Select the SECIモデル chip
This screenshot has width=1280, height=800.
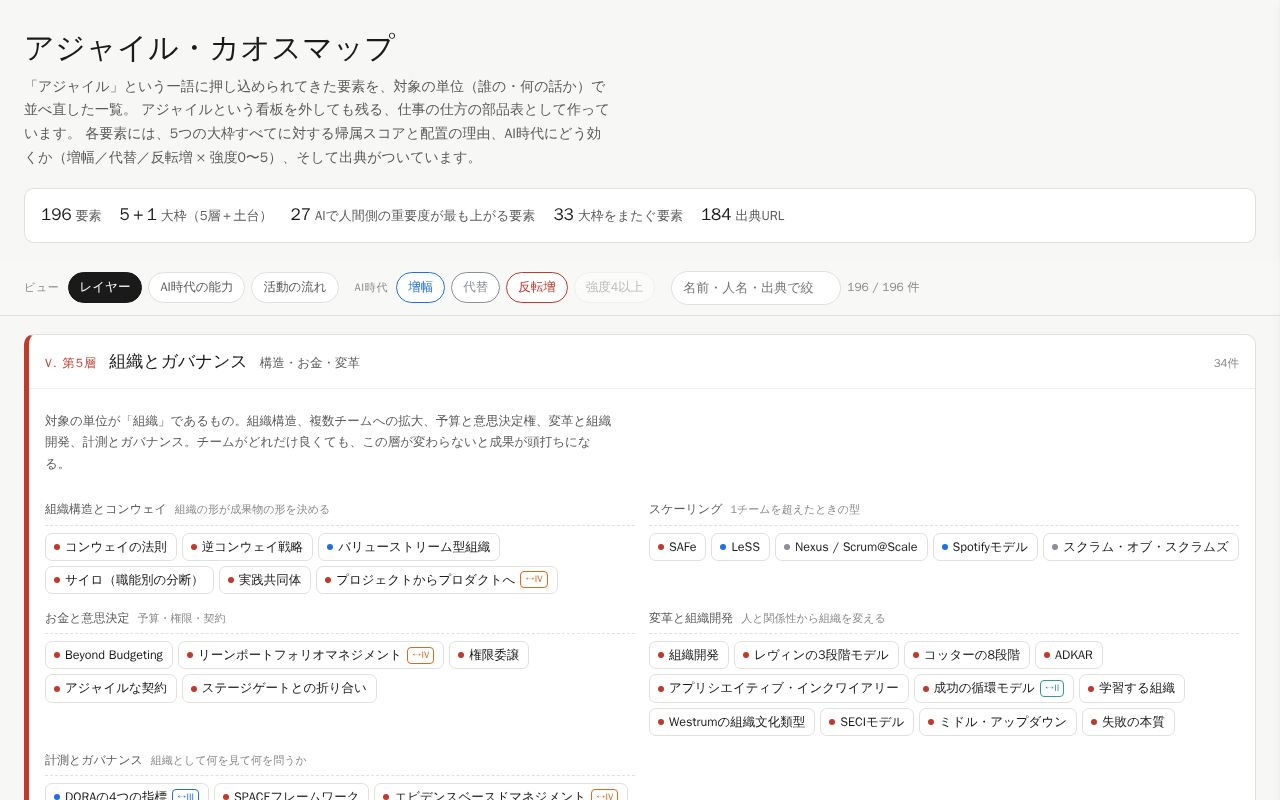point(867,722)
